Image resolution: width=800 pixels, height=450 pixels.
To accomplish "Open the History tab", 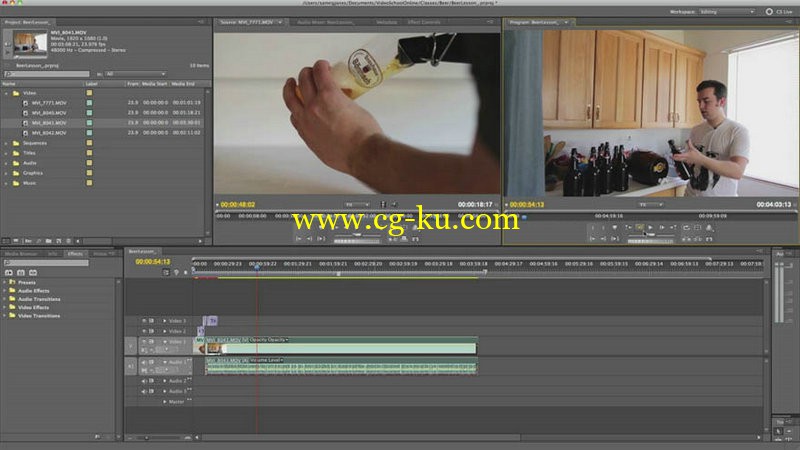I will click(x=101, y=254).
